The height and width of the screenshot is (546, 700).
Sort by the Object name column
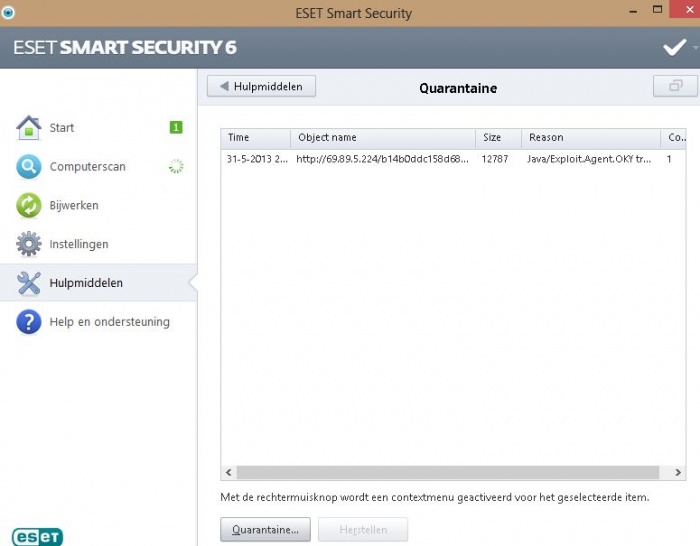click(383, 138)
